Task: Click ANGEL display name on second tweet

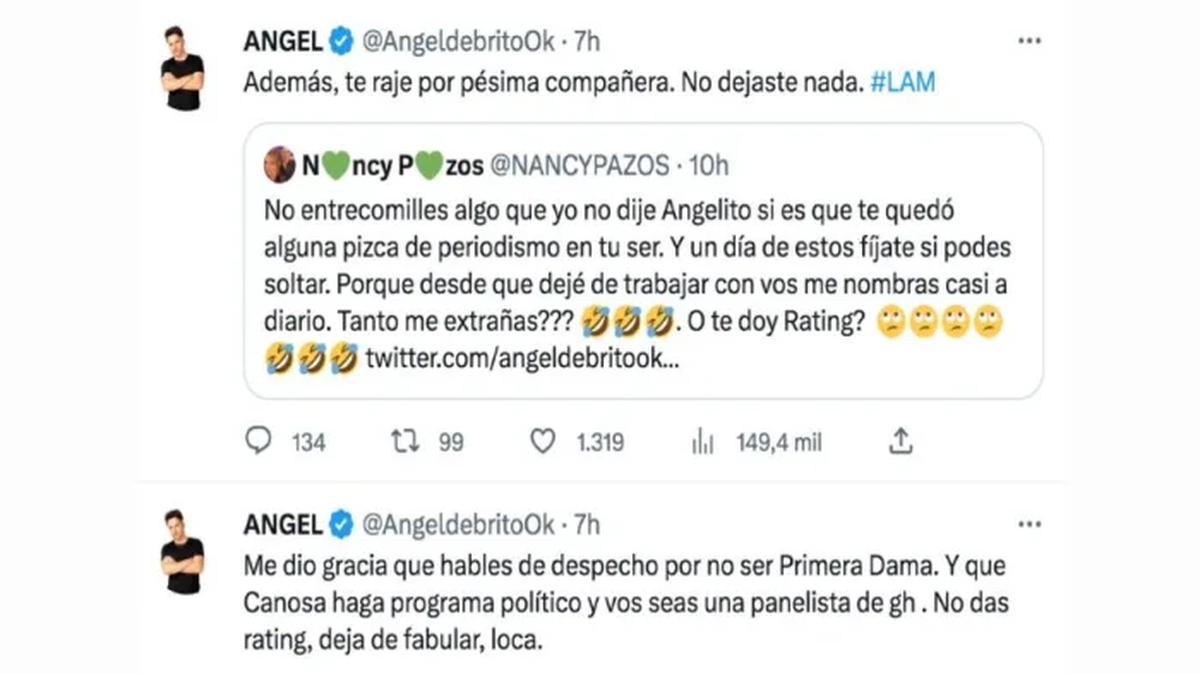Action: [283, 523]
